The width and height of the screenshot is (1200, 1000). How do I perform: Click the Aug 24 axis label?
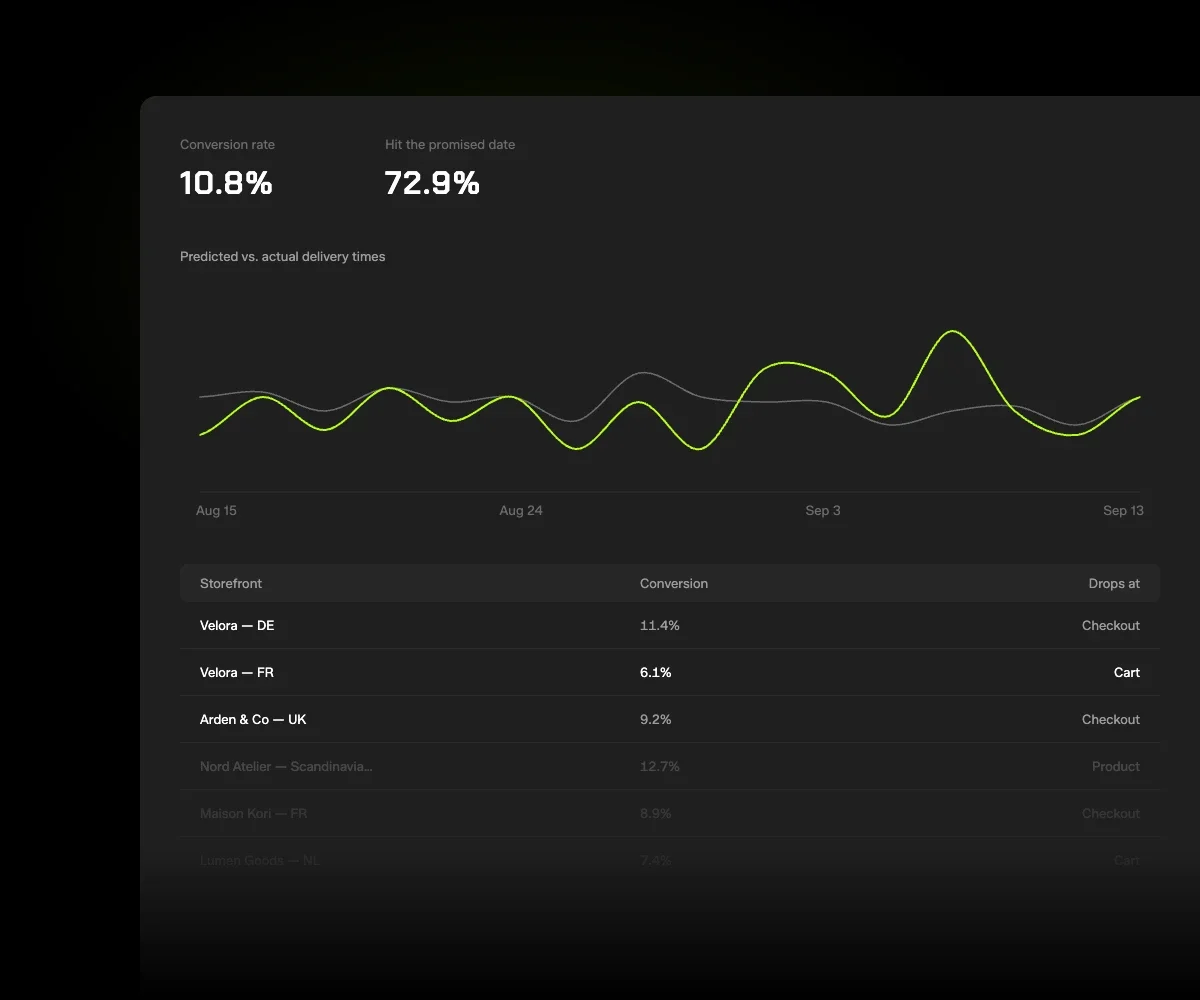click(521, 511)
